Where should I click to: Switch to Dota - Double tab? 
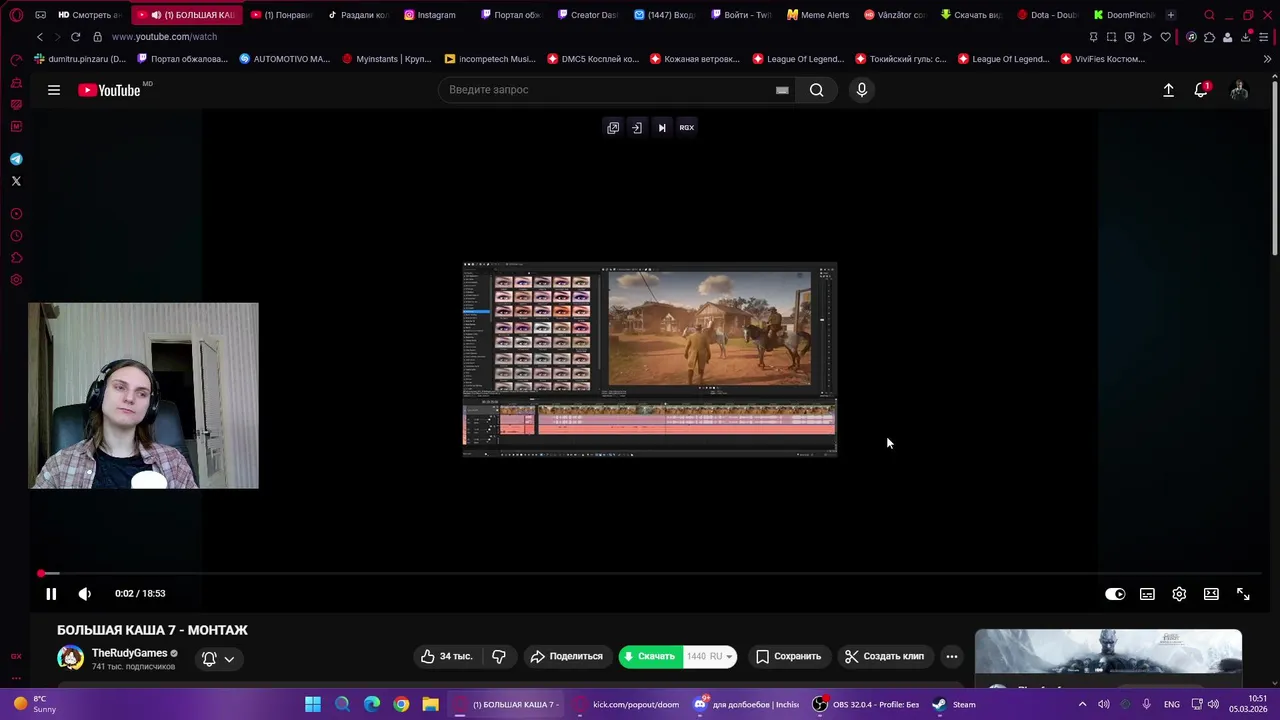click(x=1048, y=15)
